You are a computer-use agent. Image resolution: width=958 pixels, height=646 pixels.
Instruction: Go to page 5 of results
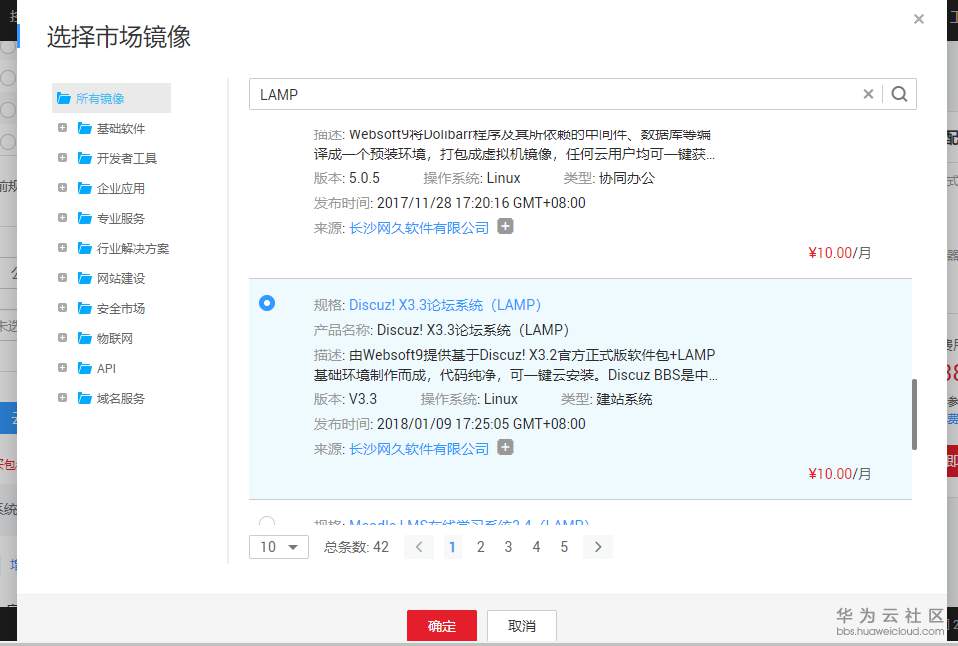click(x=564, y=547)
